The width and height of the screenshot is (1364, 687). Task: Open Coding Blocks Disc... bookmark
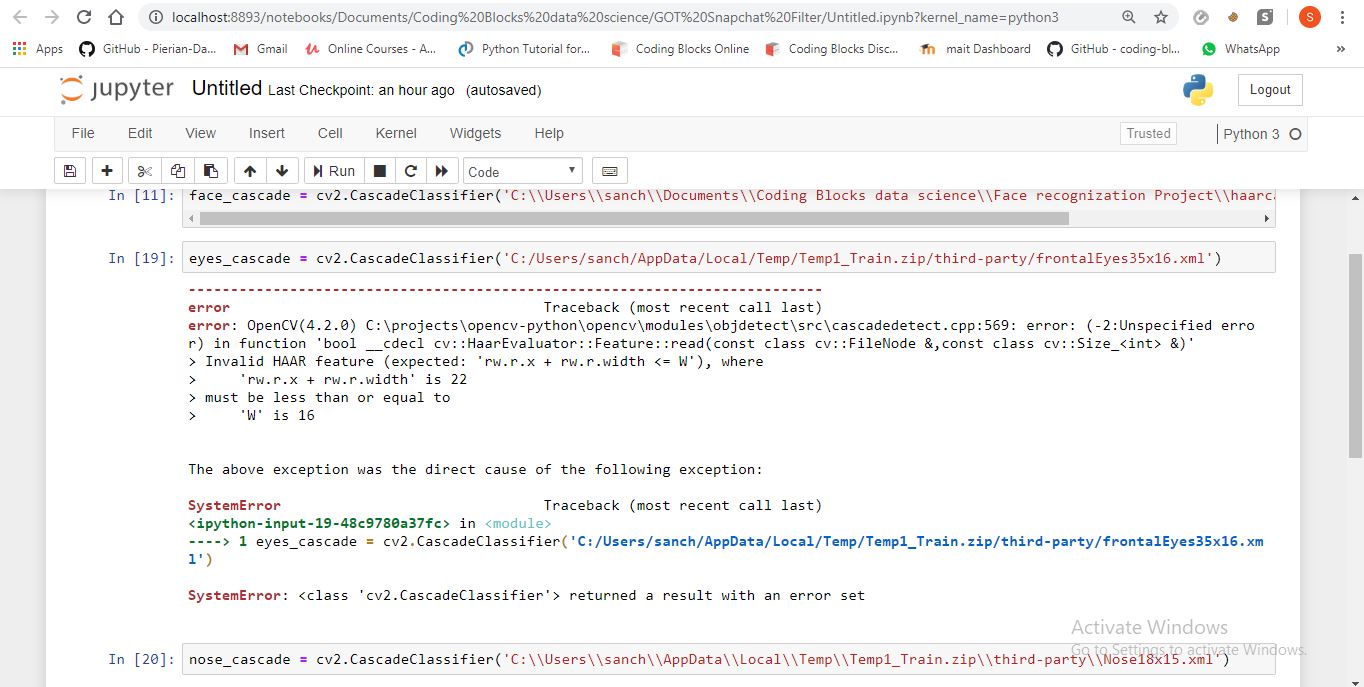(832, 49)
